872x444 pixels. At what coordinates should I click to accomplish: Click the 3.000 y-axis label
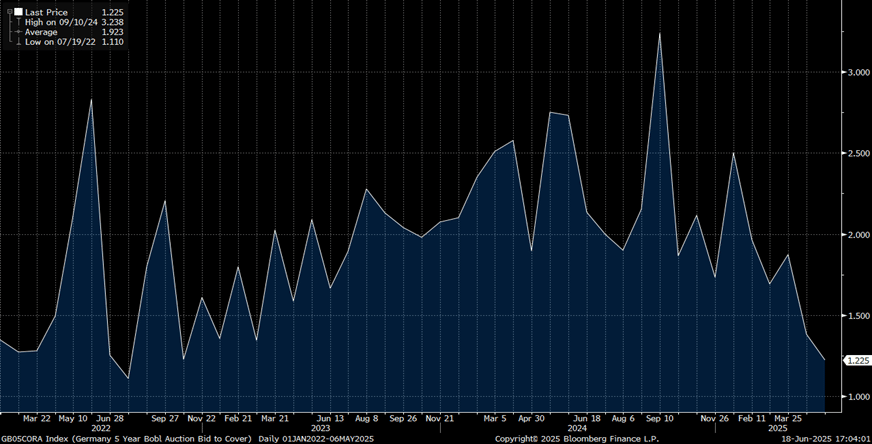[x=856, y=73]
